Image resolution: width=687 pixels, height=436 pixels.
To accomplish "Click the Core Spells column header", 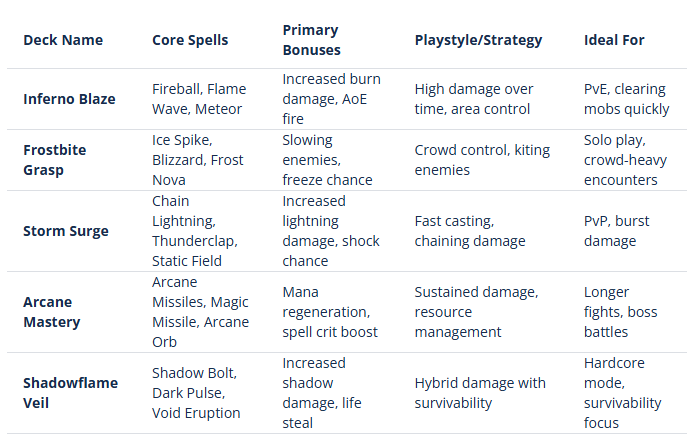I will (x=190, y=40).
